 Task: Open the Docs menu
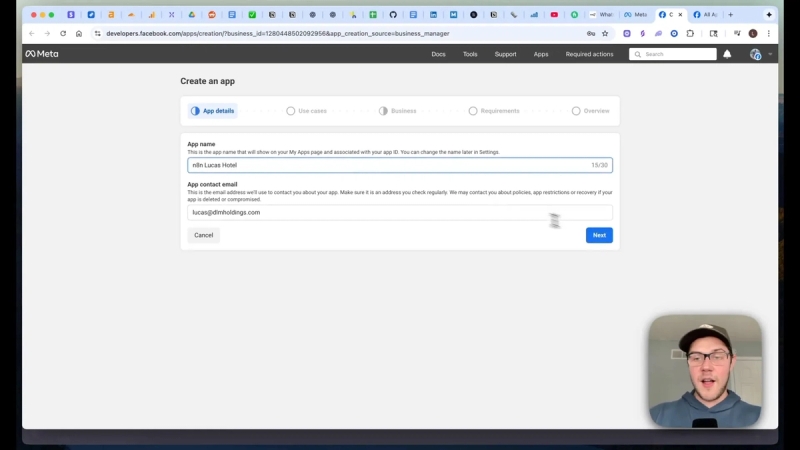[x=438, y=54]
